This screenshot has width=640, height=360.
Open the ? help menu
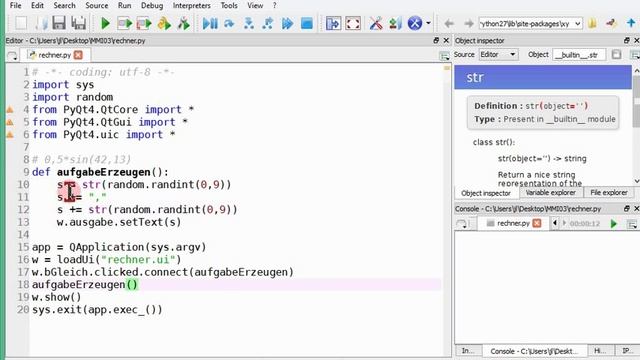tap(274, 6)
